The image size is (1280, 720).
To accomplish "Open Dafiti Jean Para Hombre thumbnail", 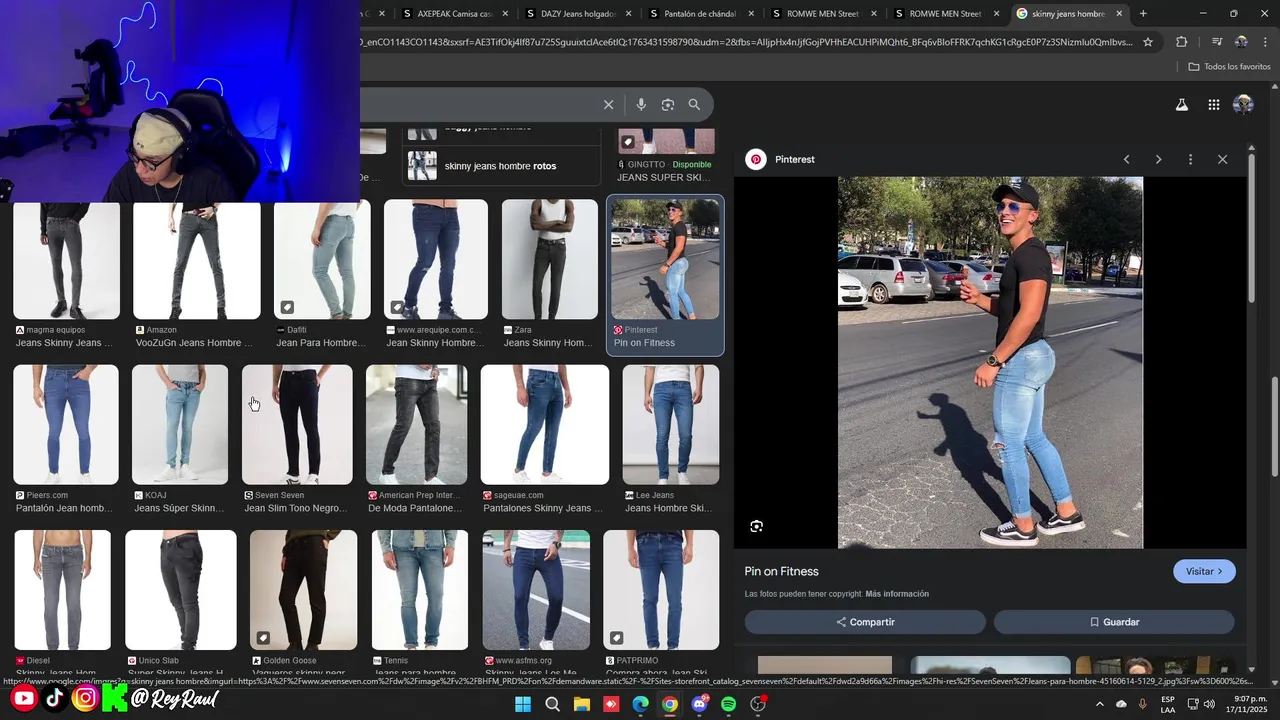I will 322,260.
